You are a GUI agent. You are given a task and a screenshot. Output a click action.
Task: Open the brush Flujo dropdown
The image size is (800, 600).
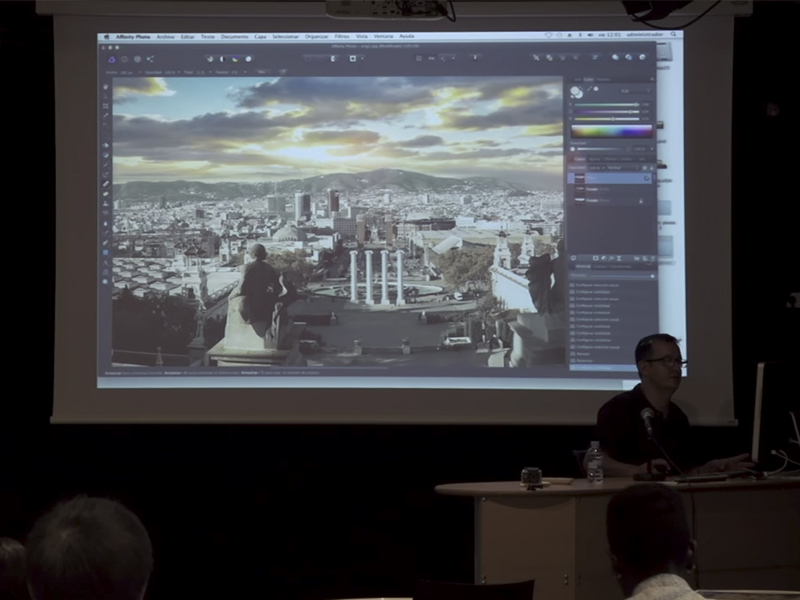(210, 72)
